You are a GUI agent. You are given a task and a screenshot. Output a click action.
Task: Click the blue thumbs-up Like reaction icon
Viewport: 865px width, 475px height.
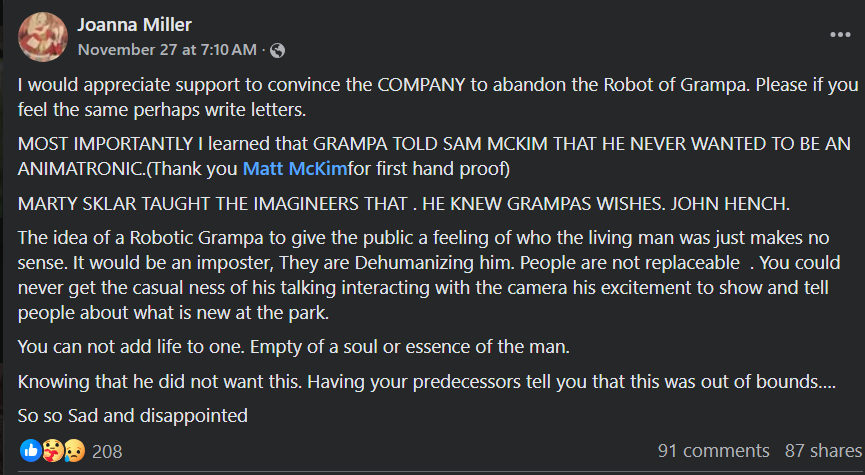click(x=30, y=451)
